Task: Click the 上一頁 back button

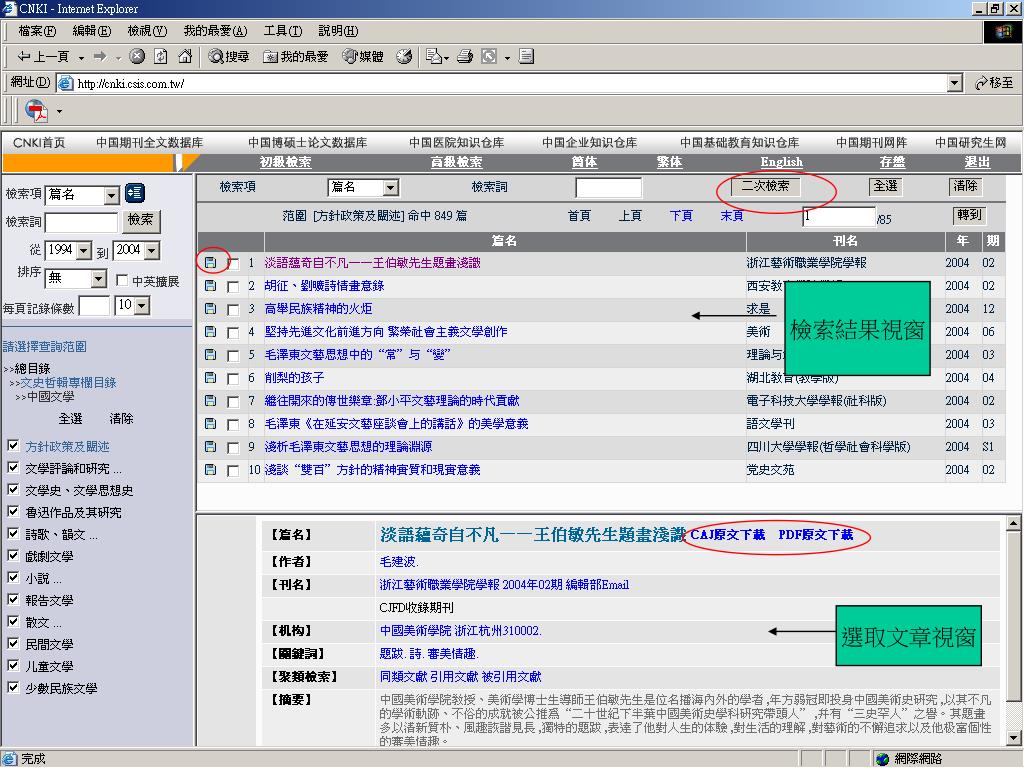Action: point(44,57)
